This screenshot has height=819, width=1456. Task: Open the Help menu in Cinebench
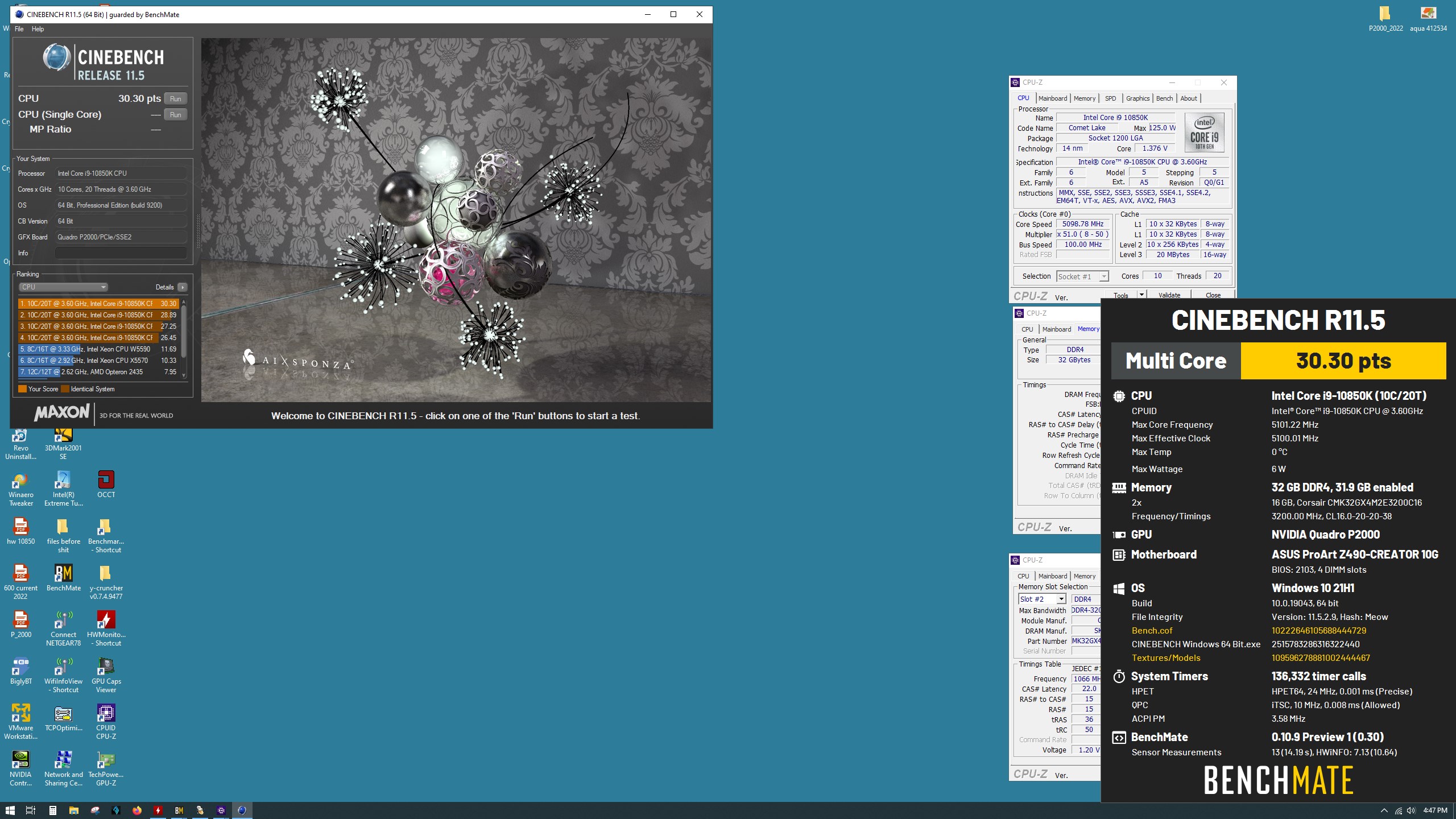38,29
